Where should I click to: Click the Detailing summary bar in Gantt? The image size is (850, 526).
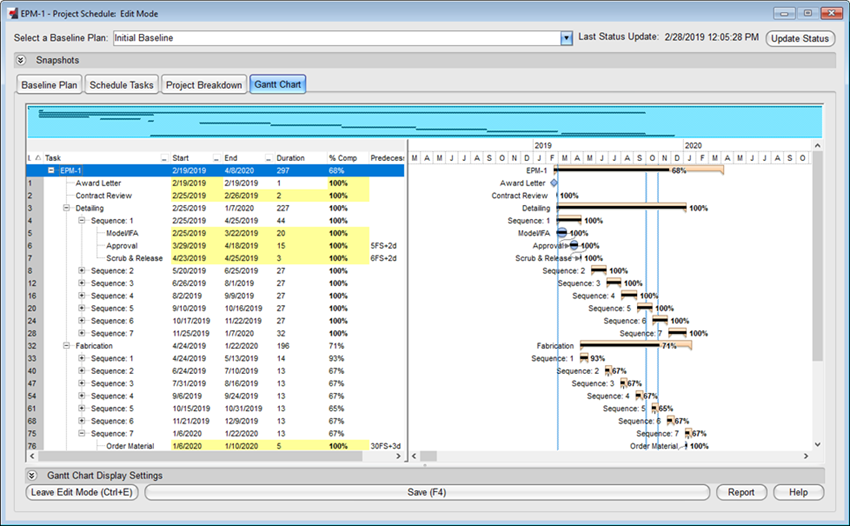(620, 208)
